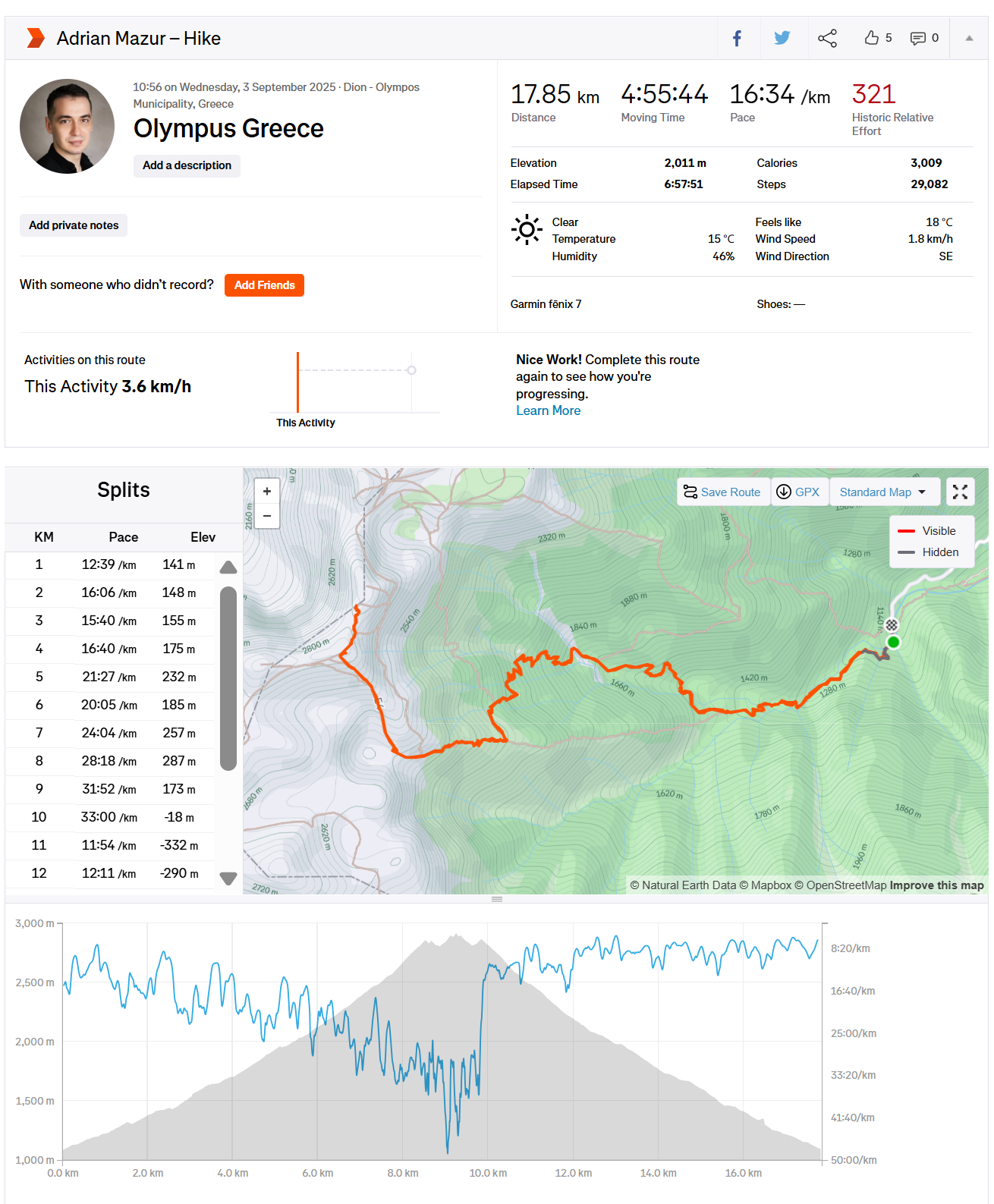
Task: Click the Improve this map link
Action: pos(939,885)
